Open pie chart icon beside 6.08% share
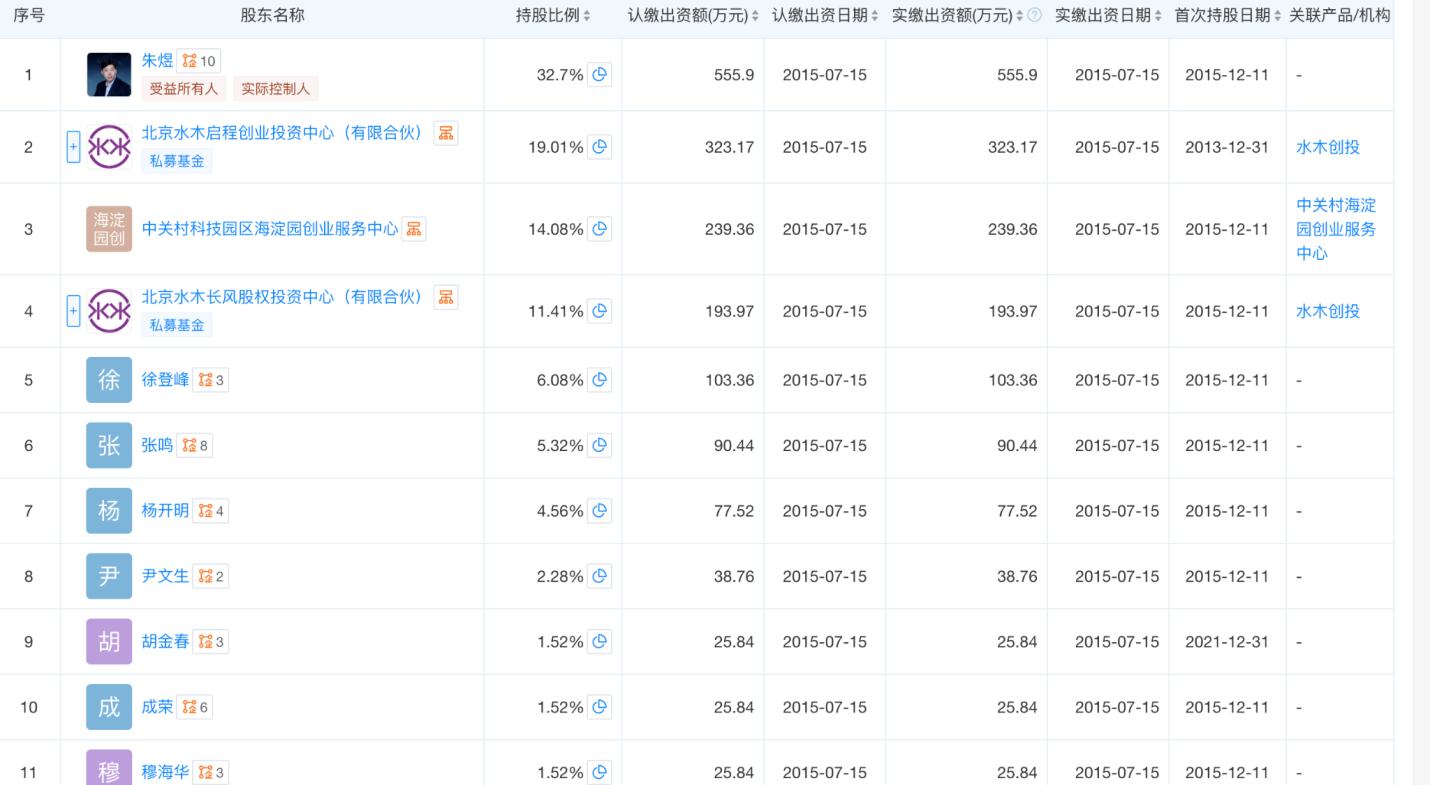 (x=599, y=380)
